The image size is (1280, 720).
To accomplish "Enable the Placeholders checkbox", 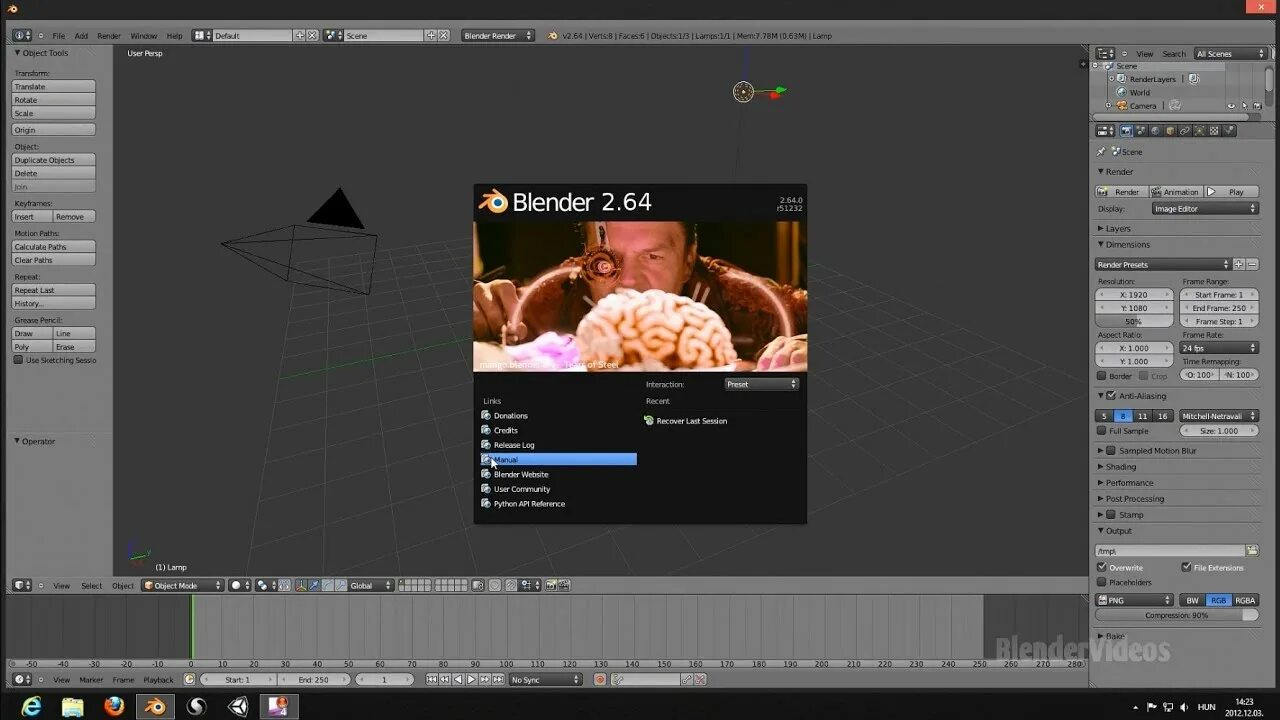I will [1101, 582].
